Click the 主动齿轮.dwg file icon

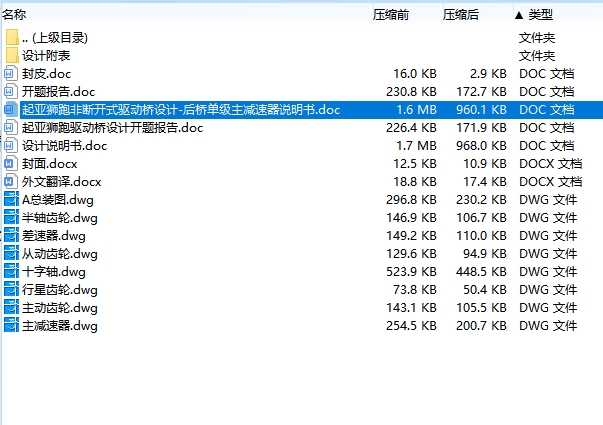pos(11,308)
